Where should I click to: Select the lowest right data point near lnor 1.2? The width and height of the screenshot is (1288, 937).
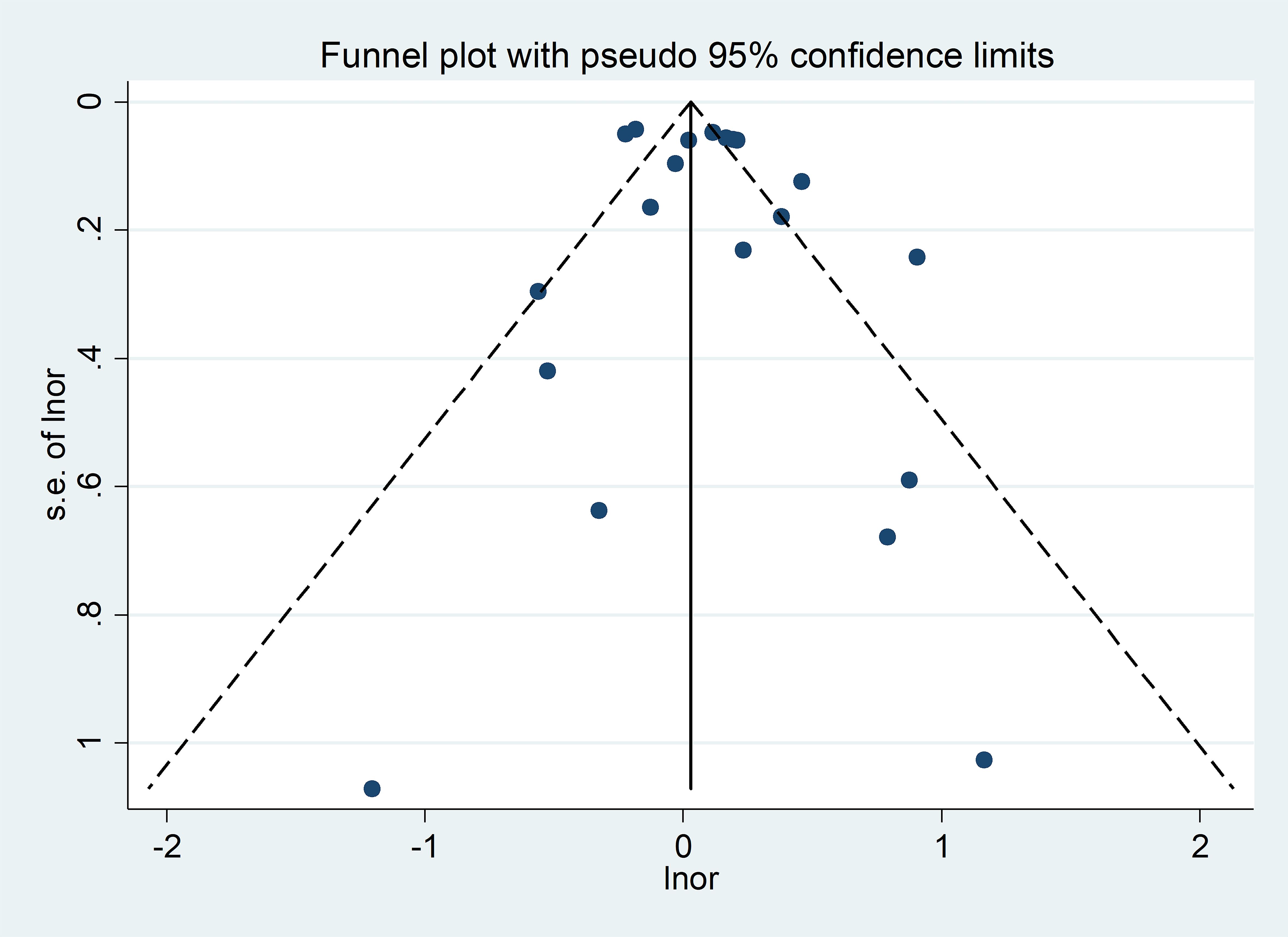(984, 760)
